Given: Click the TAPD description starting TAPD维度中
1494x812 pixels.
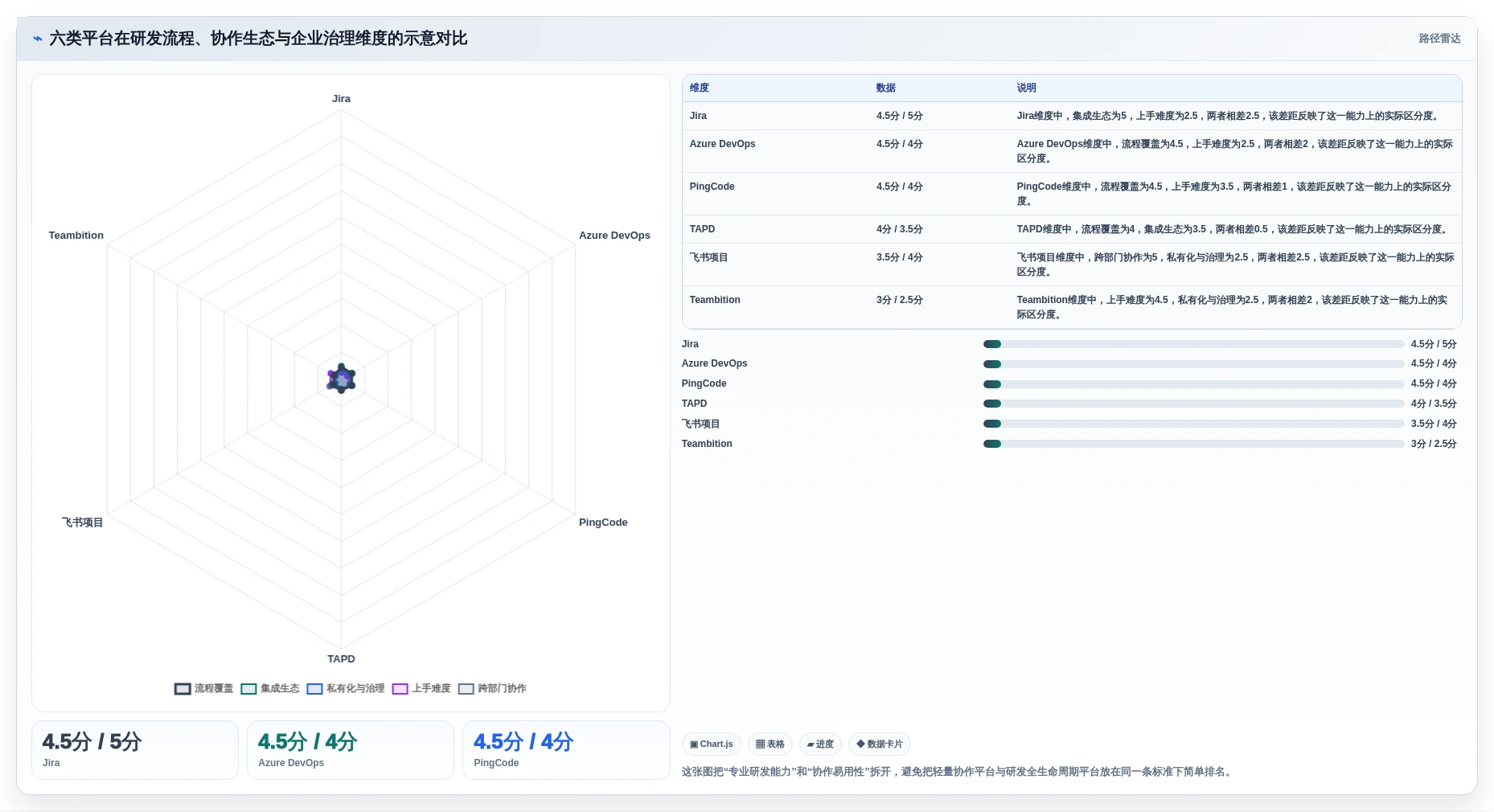Looking at the screenshot, I should (1232, 229).
